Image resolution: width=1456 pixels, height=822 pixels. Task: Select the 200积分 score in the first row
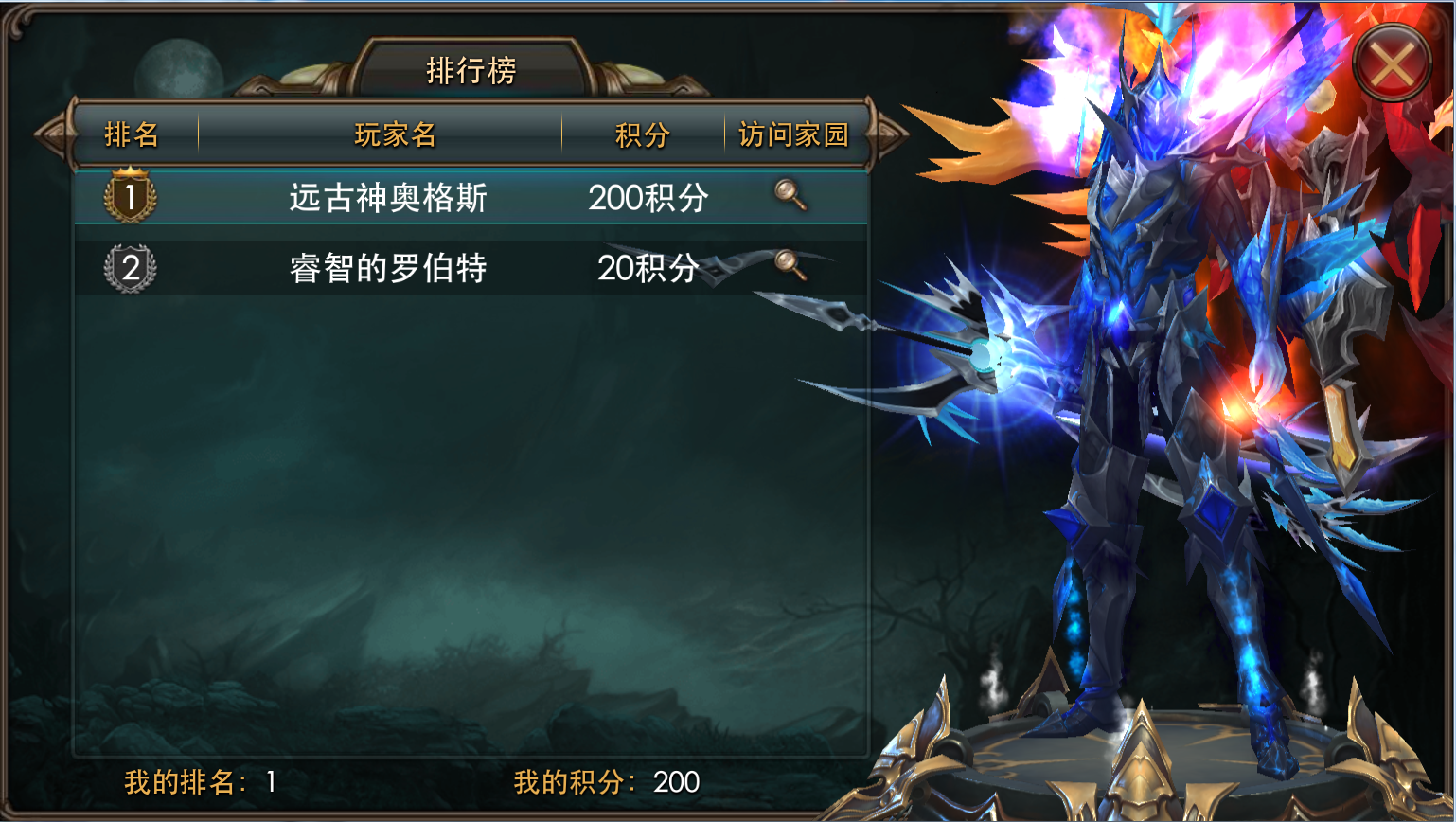tap(648, 197)
